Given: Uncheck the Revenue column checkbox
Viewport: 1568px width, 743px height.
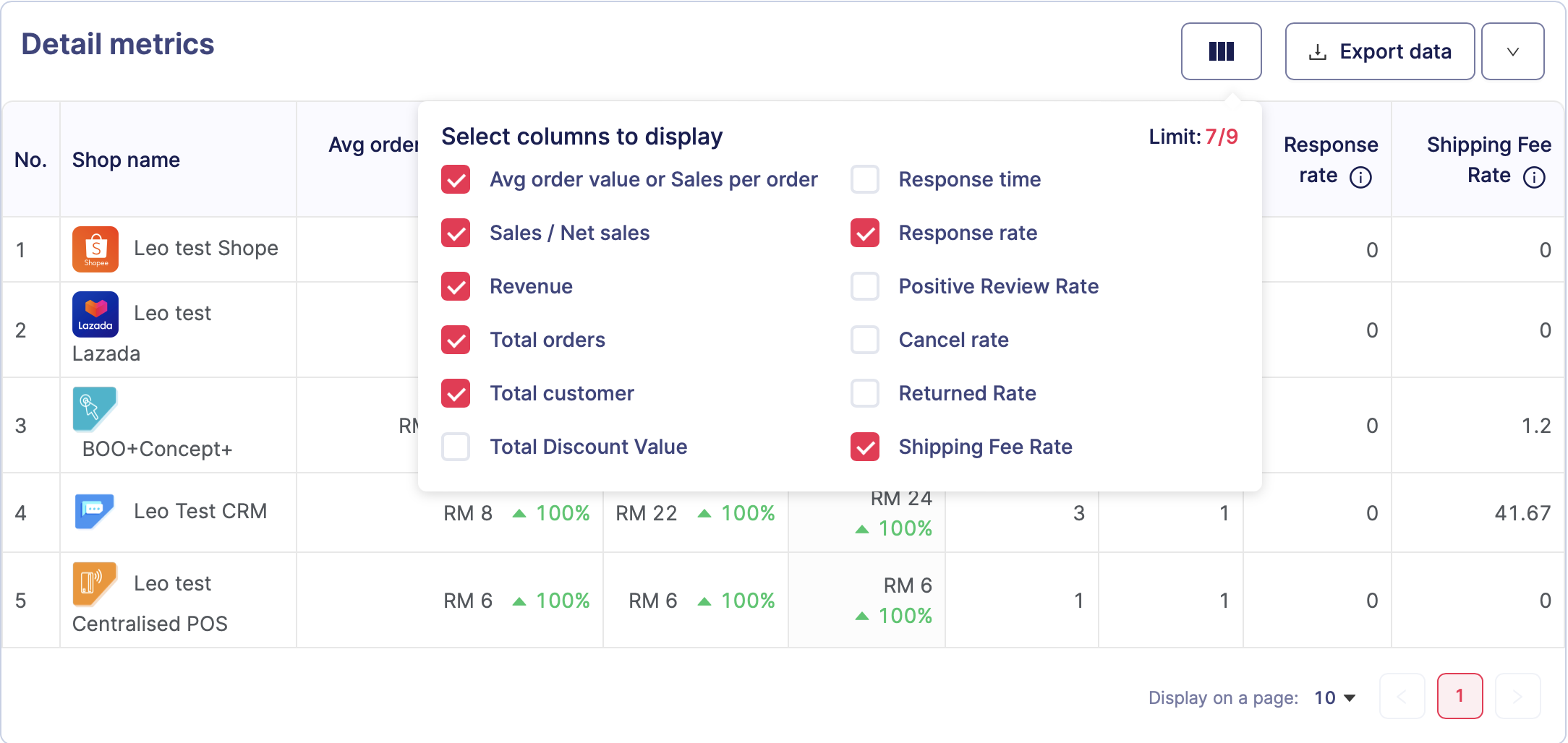Looking at the screenshot, I should (x=456, y=286).
